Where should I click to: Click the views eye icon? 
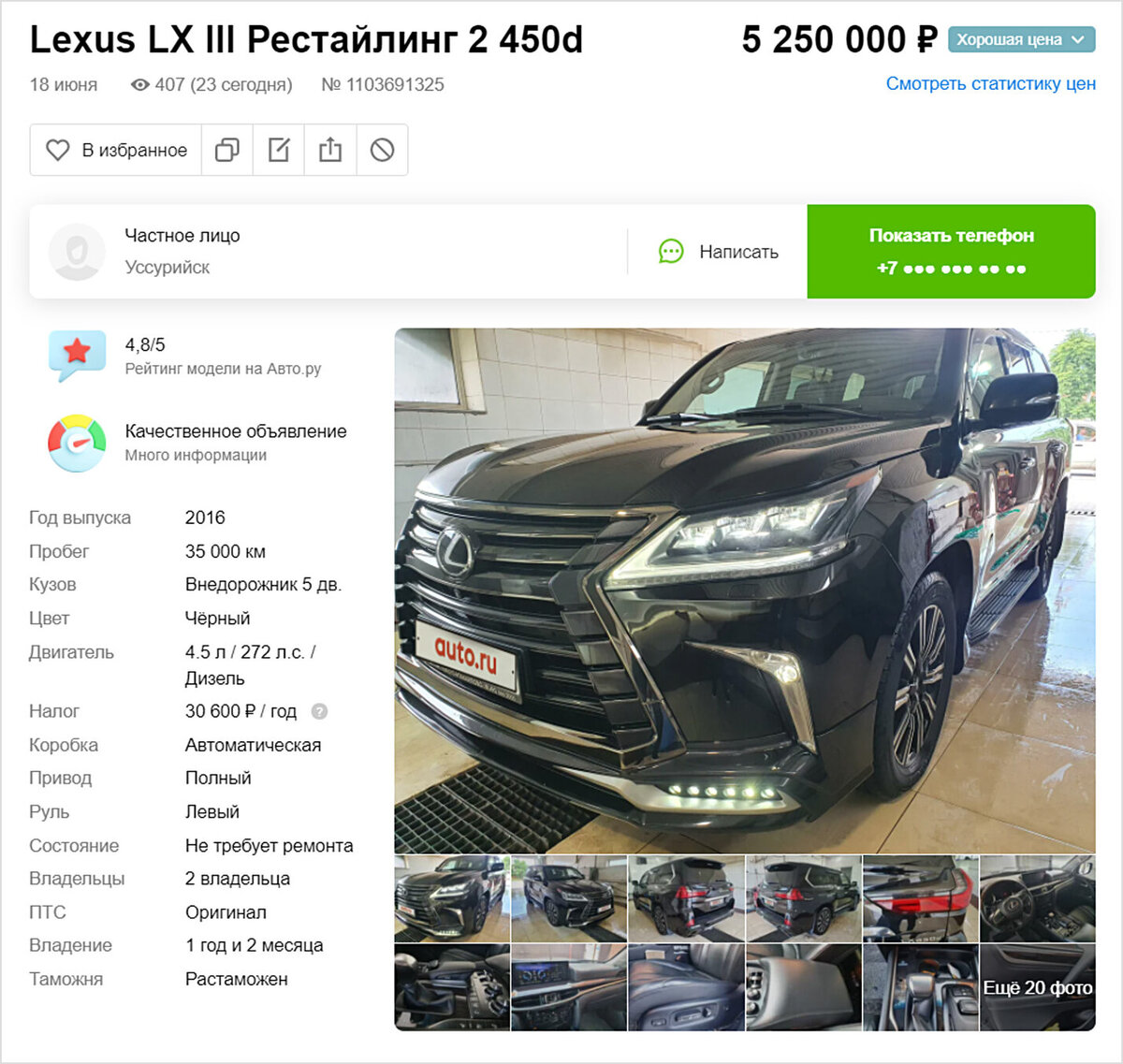(x=140, y=85)
